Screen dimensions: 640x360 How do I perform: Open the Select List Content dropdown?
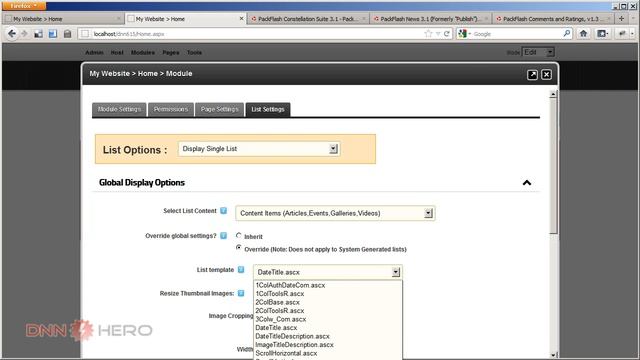pyautogui.click(x=335, y=213)
